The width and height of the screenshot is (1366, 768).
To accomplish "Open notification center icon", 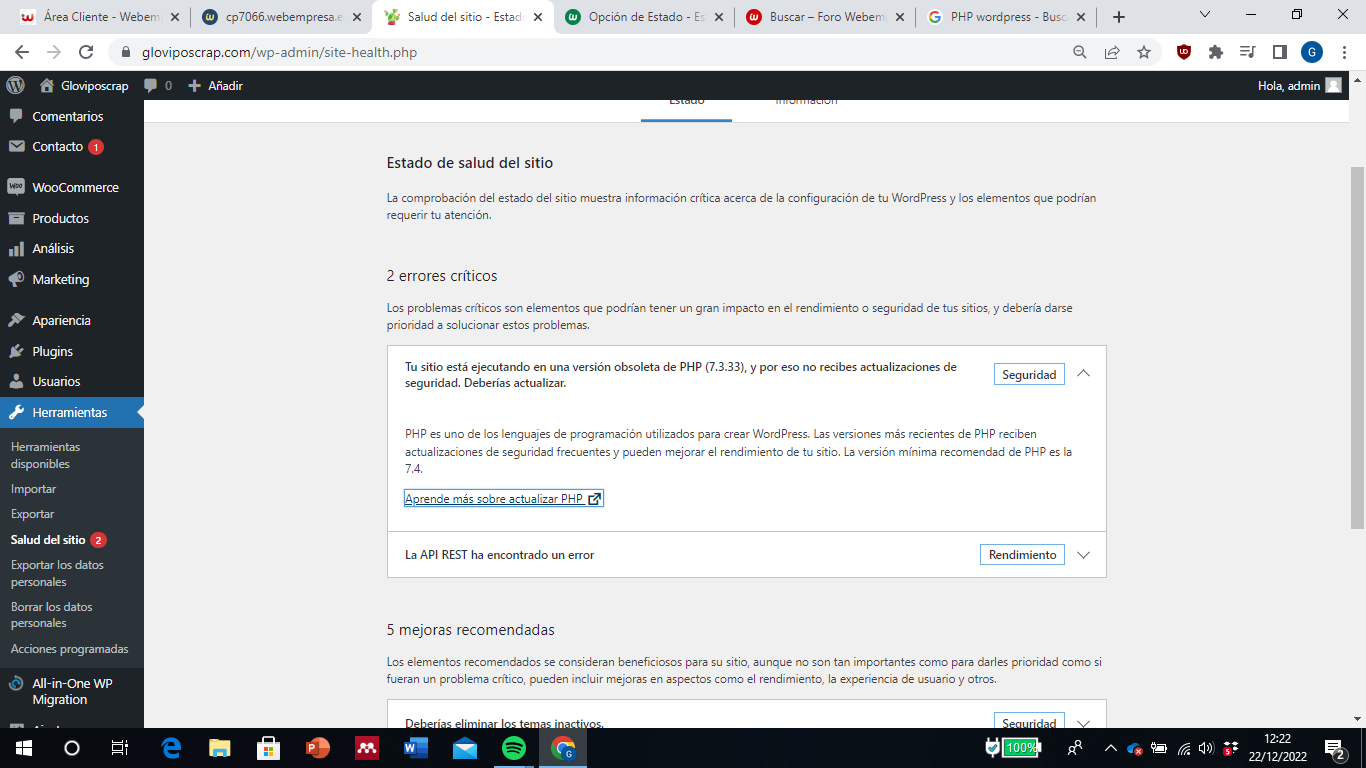I will [x=1334, y=748].
